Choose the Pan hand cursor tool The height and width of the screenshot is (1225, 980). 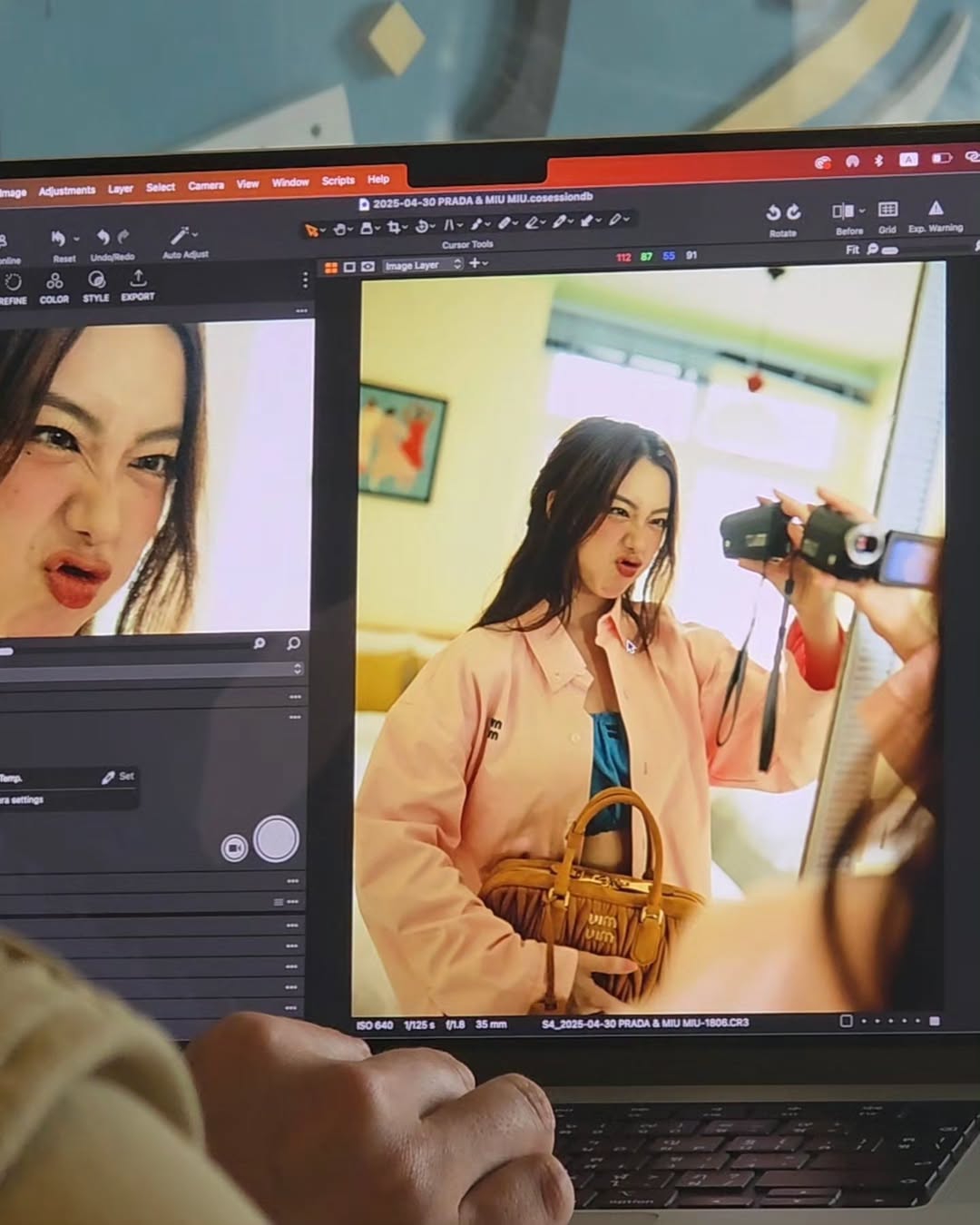[341, 230]
